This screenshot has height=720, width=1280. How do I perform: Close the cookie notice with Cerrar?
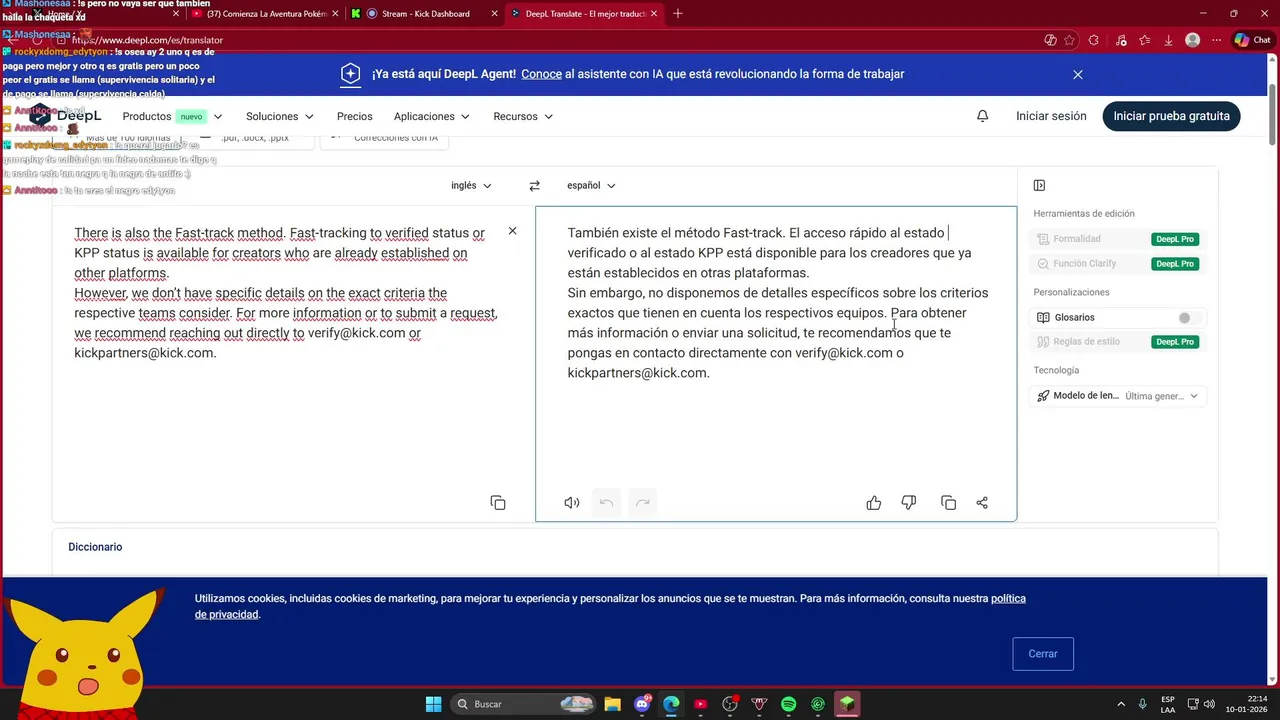(1042, 654)
